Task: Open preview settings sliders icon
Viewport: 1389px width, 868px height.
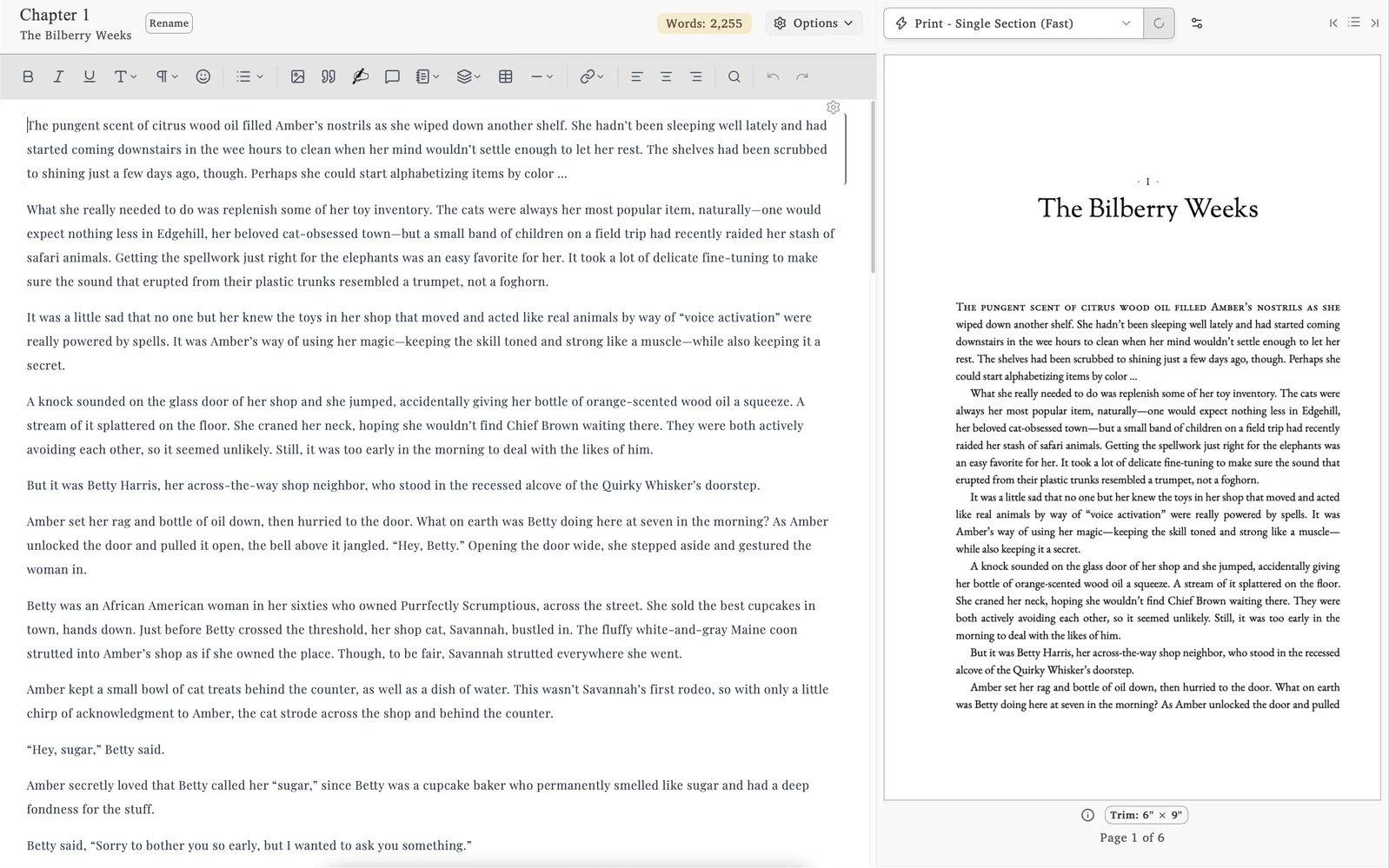Action: coord(1197,23)
